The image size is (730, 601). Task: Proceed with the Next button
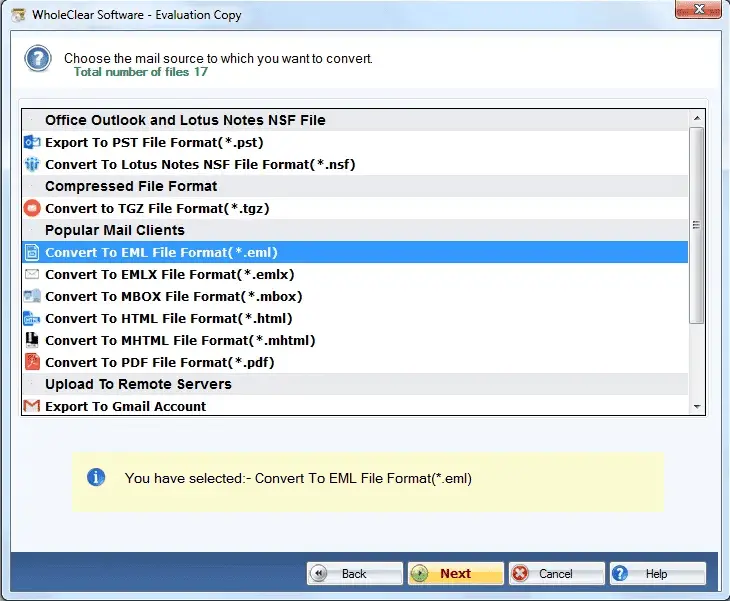pos(456,573)
